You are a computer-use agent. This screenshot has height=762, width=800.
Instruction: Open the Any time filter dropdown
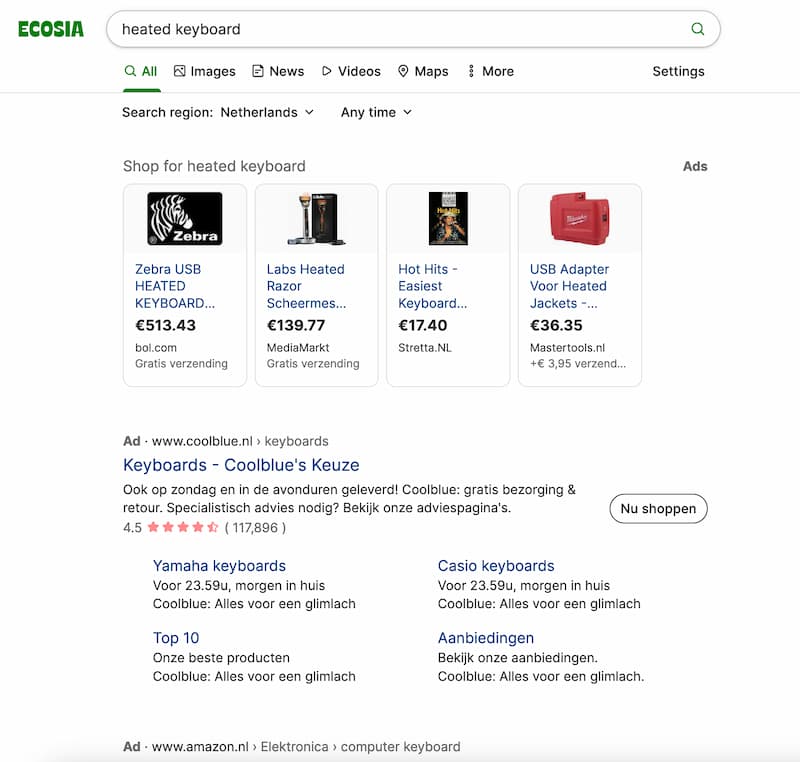(376, 112)
